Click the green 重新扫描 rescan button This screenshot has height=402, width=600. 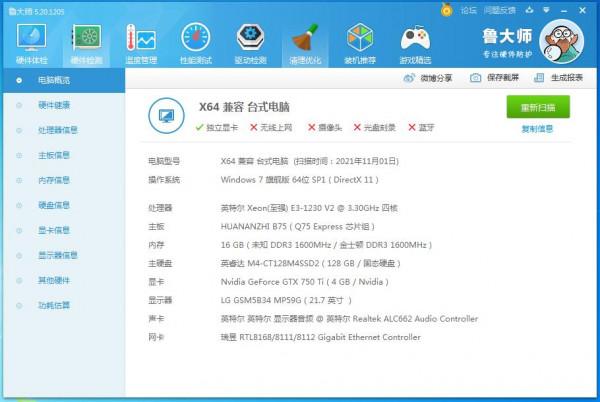[538, 107]
